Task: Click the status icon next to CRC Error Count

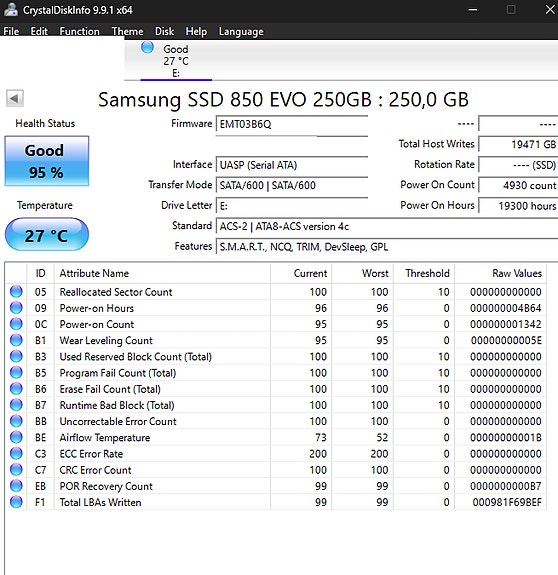Action: point(16,469)
